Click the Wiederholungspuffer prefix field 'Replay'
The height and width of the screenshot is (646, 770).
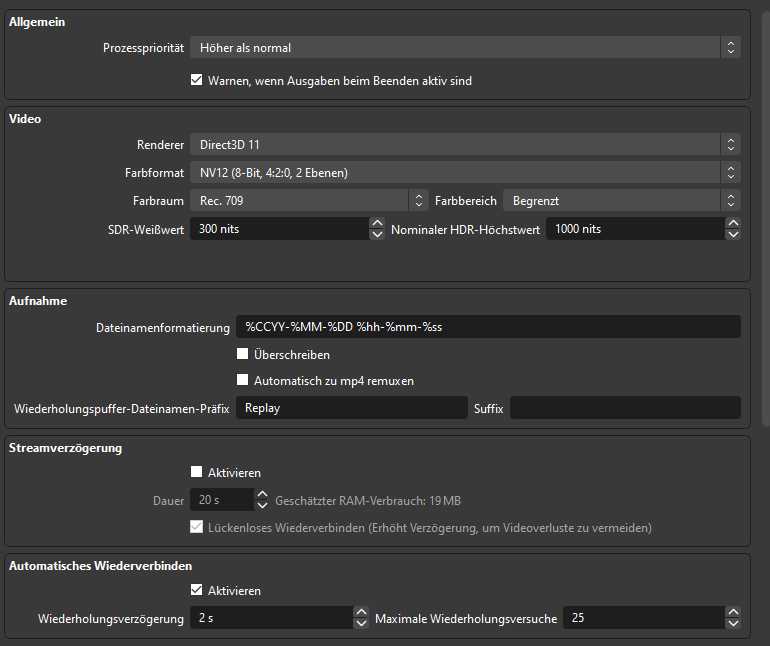pyautogui.click(x=351, y=408)
